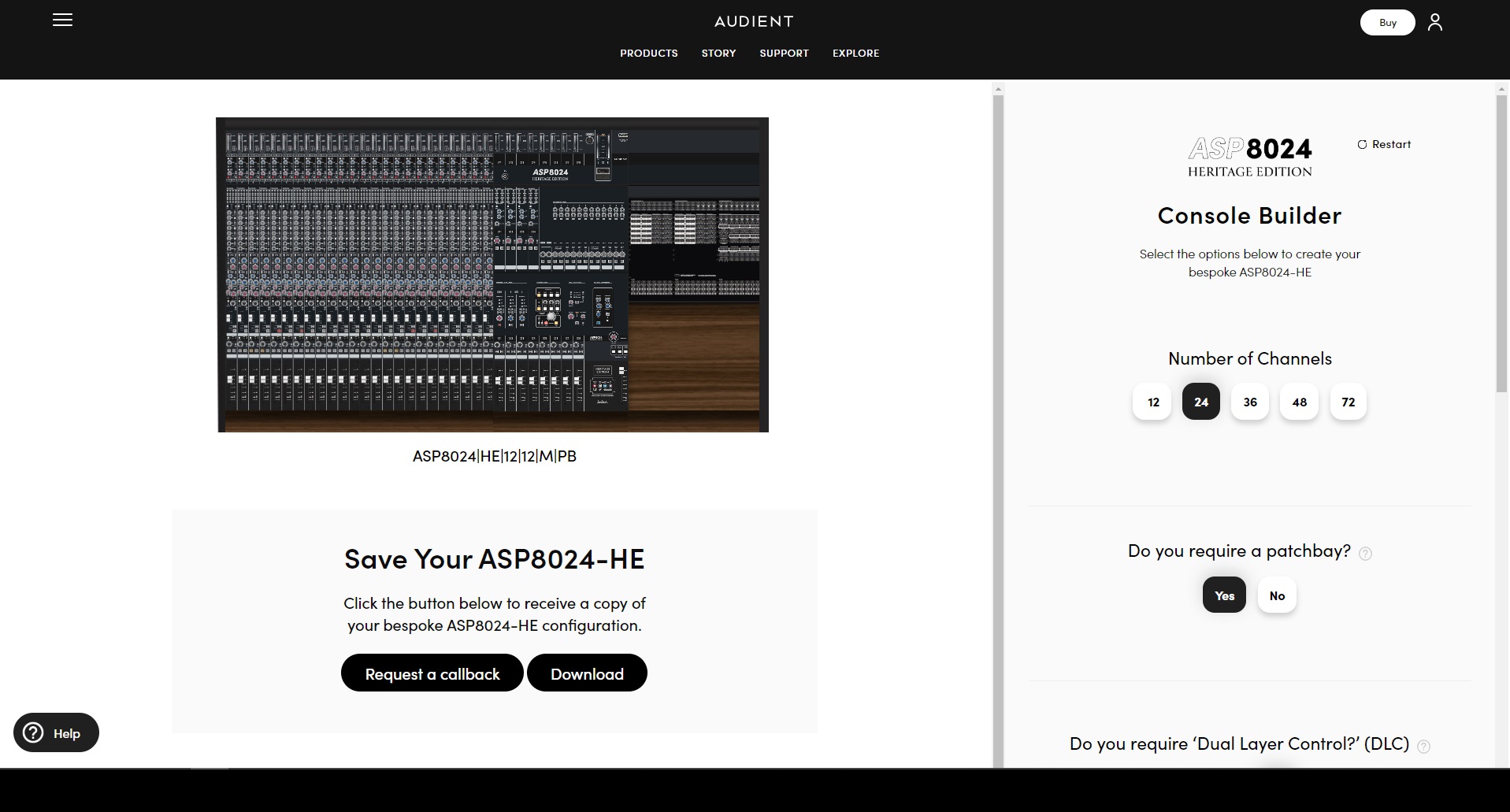Select 48 channels option

[1299, 402]
